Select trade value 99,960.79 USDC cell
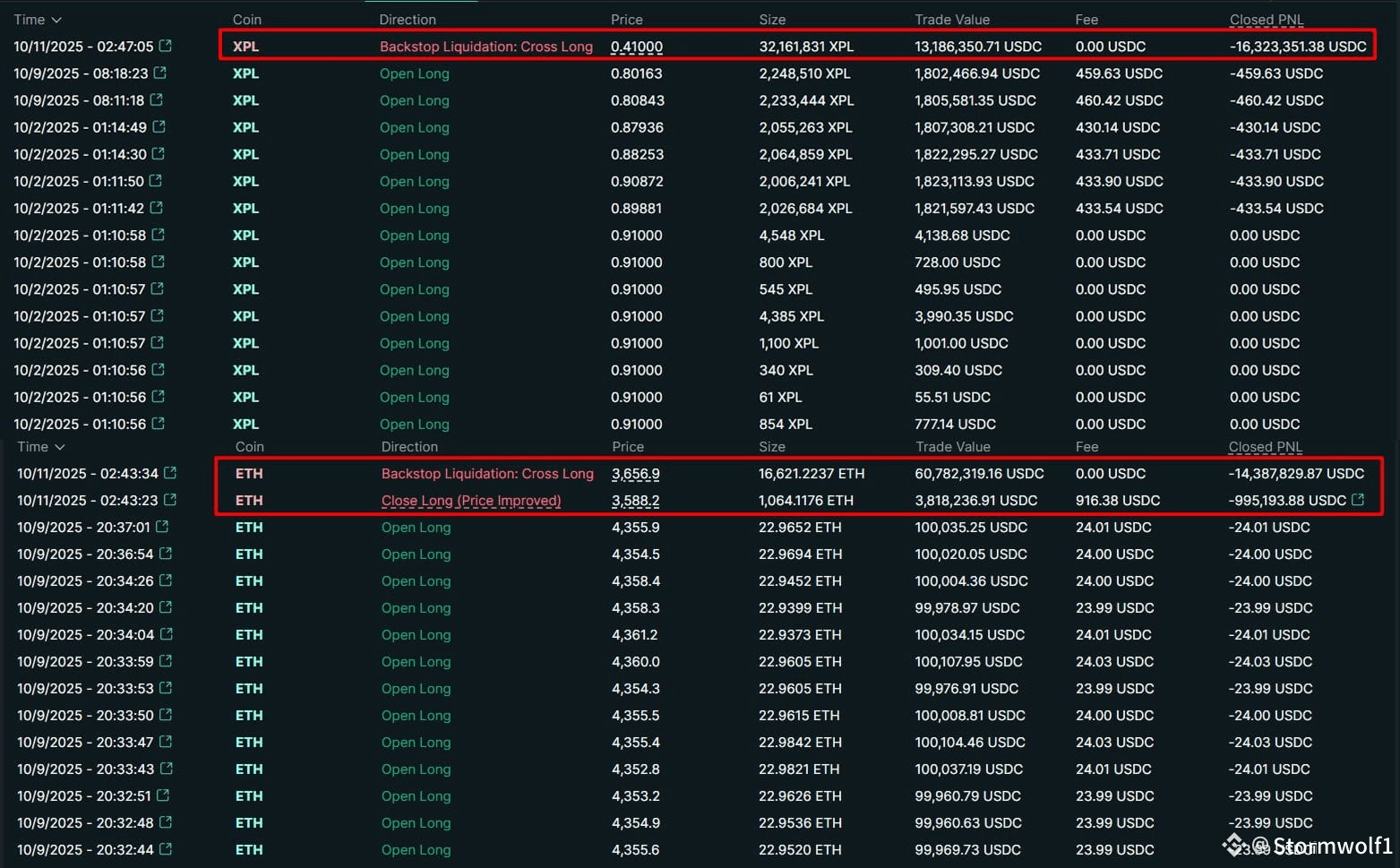The height and width of the screenshot is (868, 1400). coord(967,796)
